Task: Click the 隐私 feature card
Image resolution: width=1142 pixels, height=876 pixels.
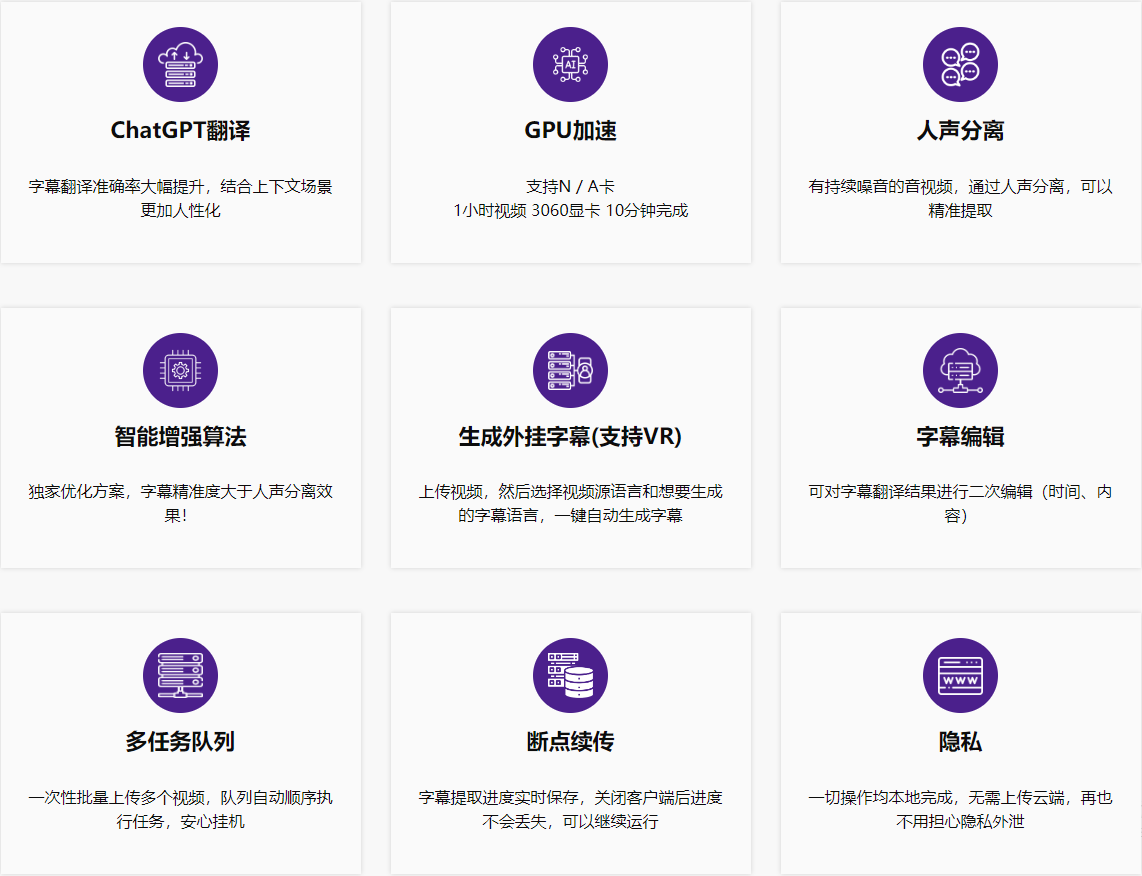Action: (x=960, y=742)
